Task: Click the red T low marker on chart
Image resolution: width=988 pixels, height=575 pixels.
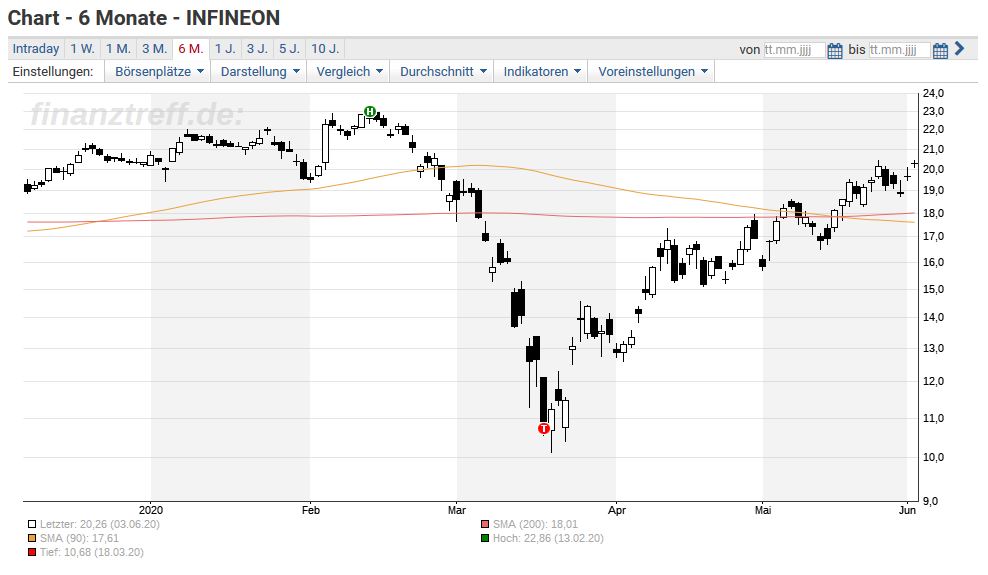Action: click(544, 429)
